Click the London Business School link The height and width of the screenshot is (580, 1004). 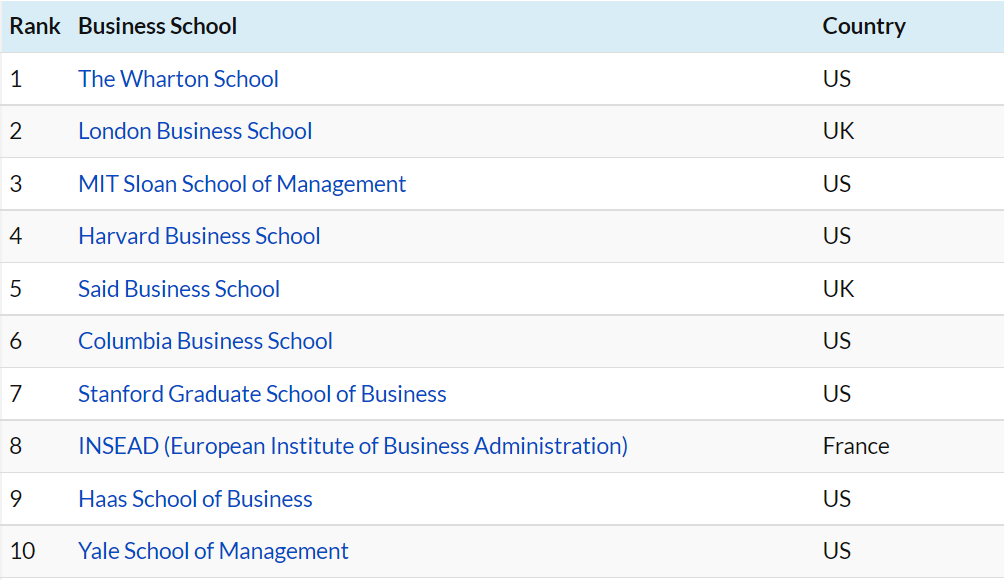pyautogui.click(x=195, y=131)
